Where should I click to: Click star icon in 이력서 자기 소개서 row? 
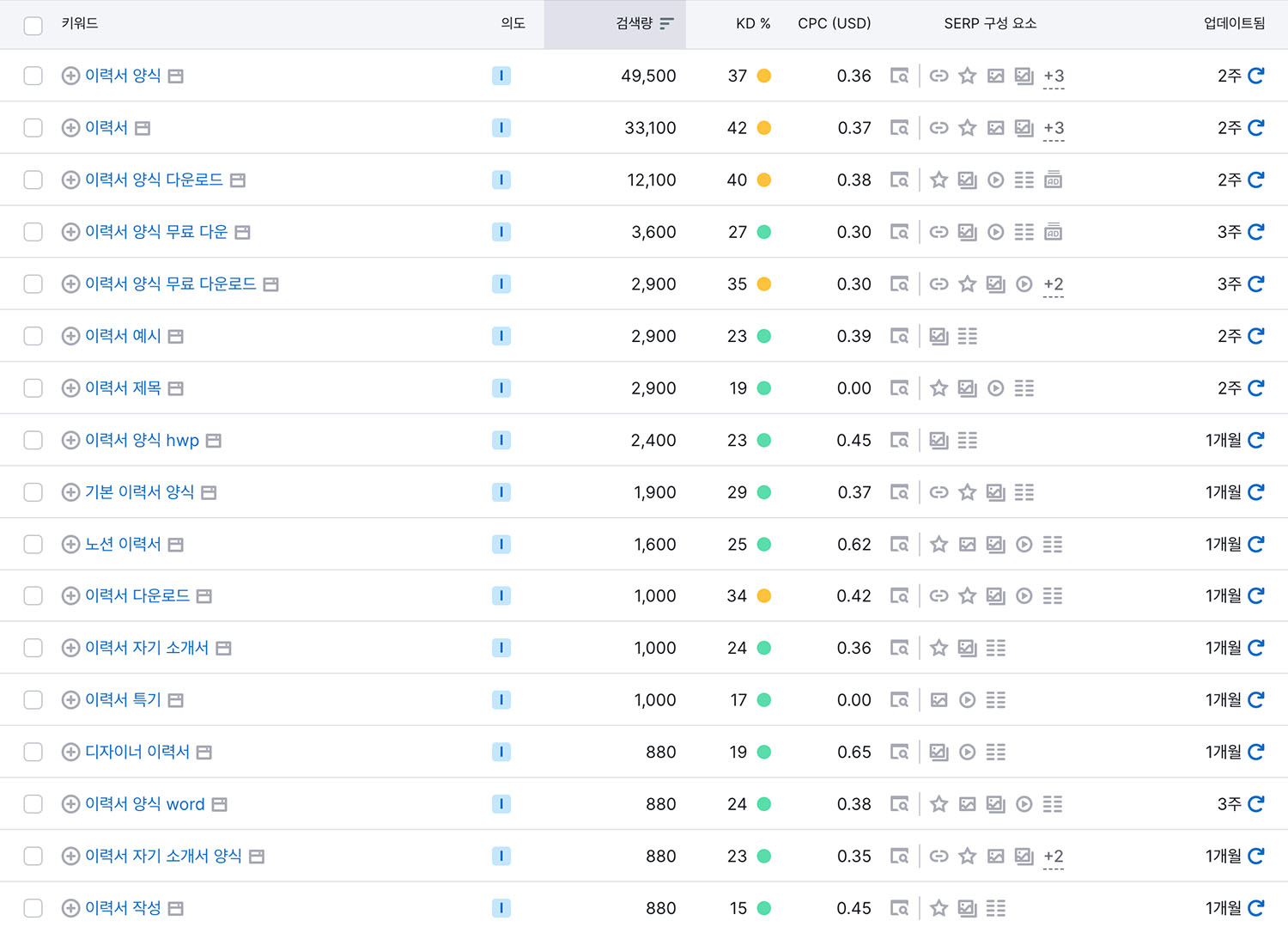pyautogui.click(x=939, y=648)
